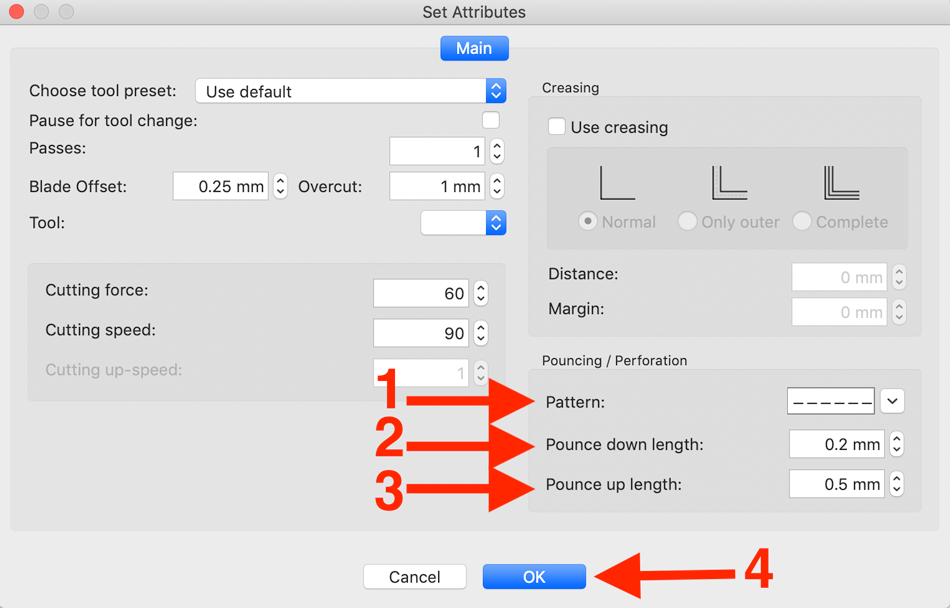Expand the Pattern chevron dropdown
This screenshot has width=950, height=608.
[892, 401]
